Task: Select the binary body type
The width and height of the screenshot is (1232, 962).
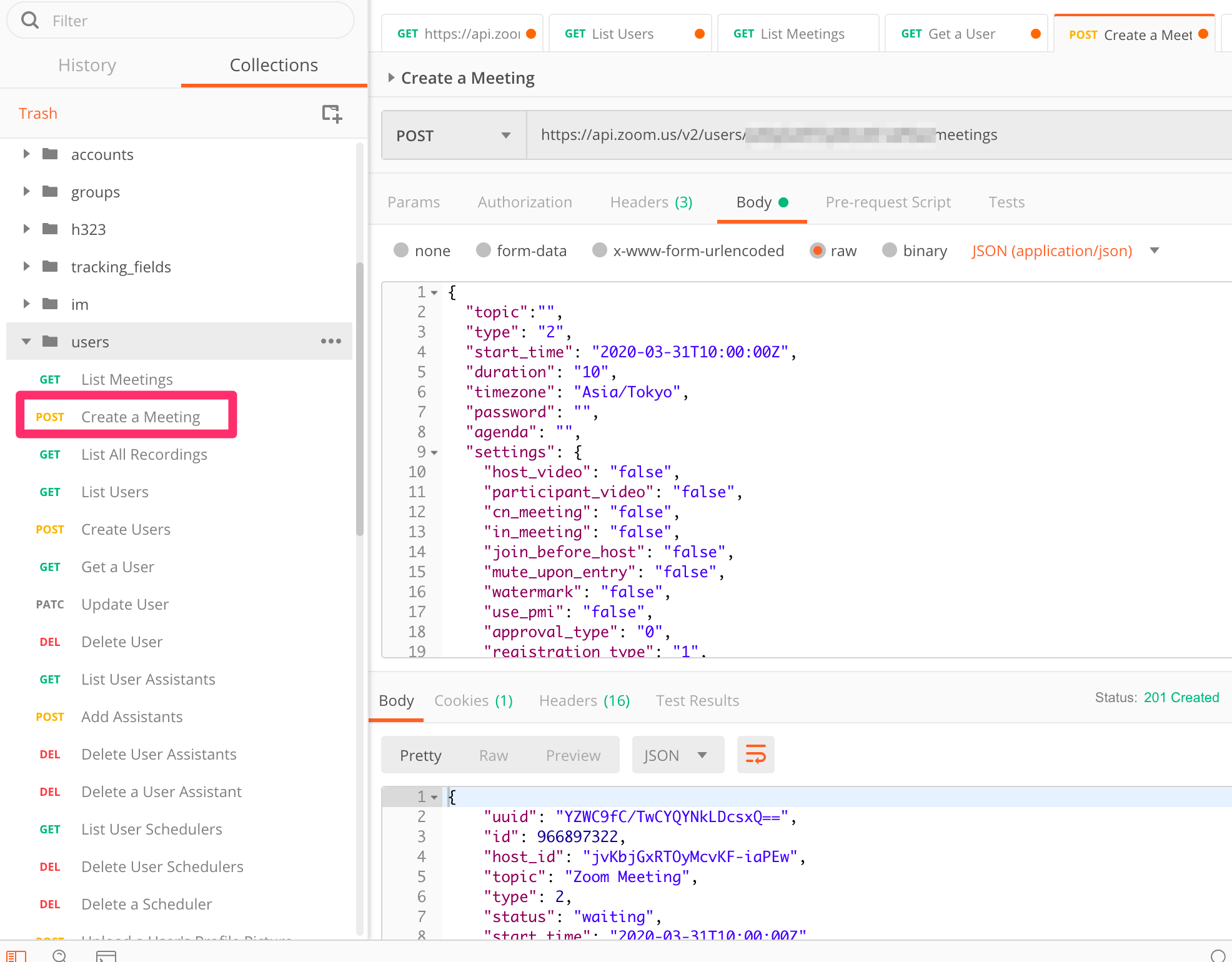Action: [x=890, y=250]
